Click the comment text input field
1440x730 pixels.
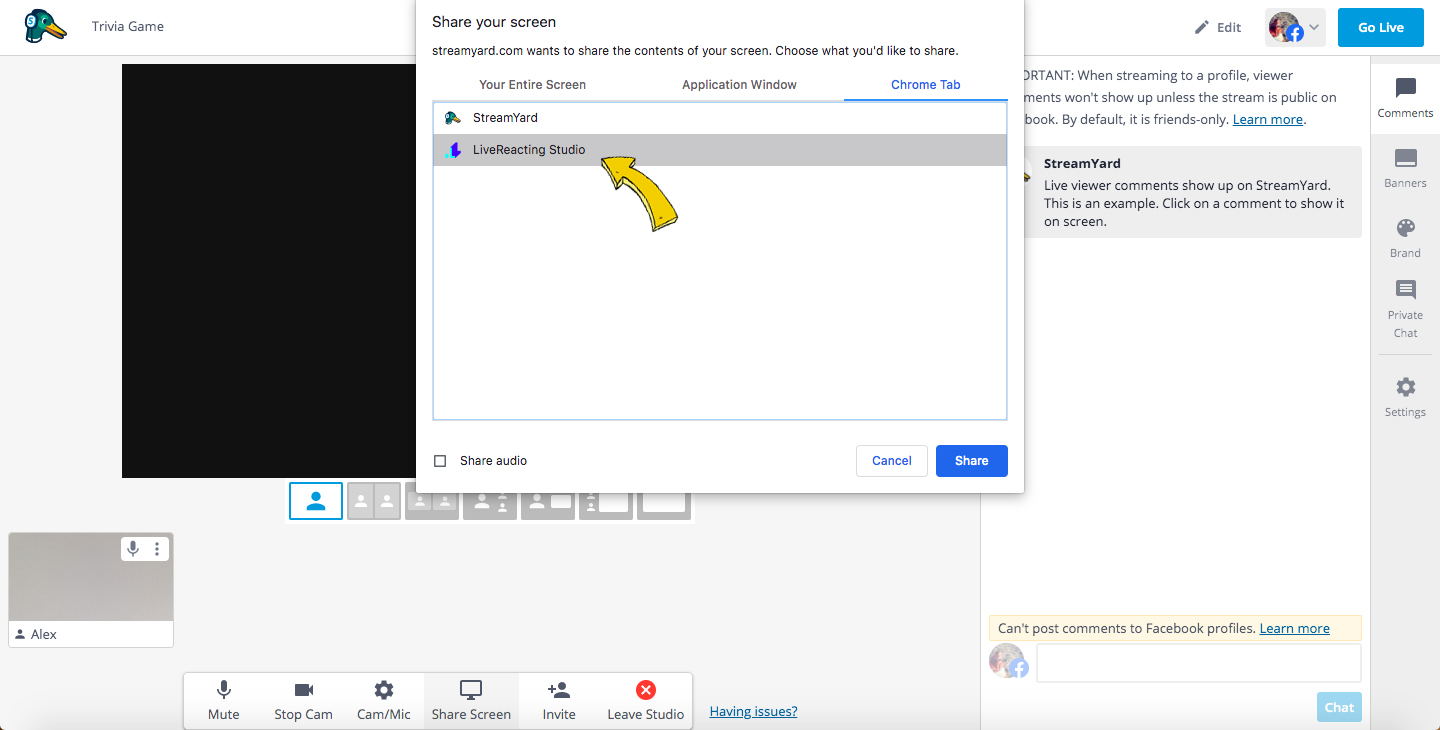coord(1199,663)
